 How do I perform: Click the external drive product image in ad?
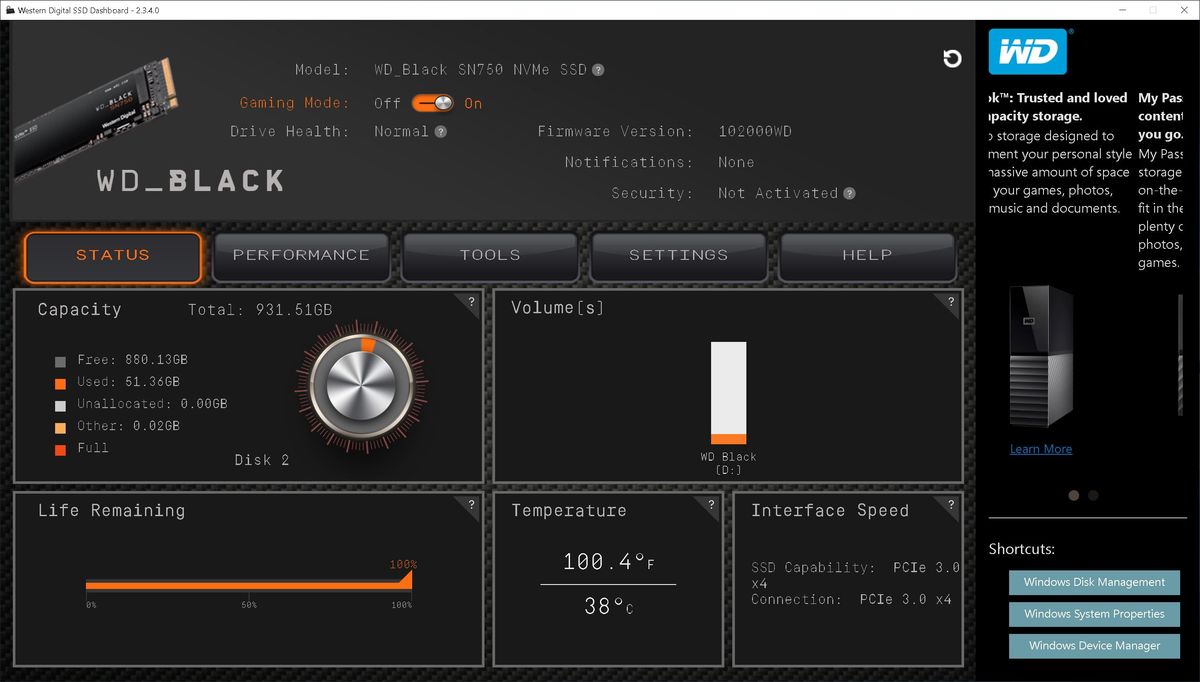click(x=1041, y=357)
